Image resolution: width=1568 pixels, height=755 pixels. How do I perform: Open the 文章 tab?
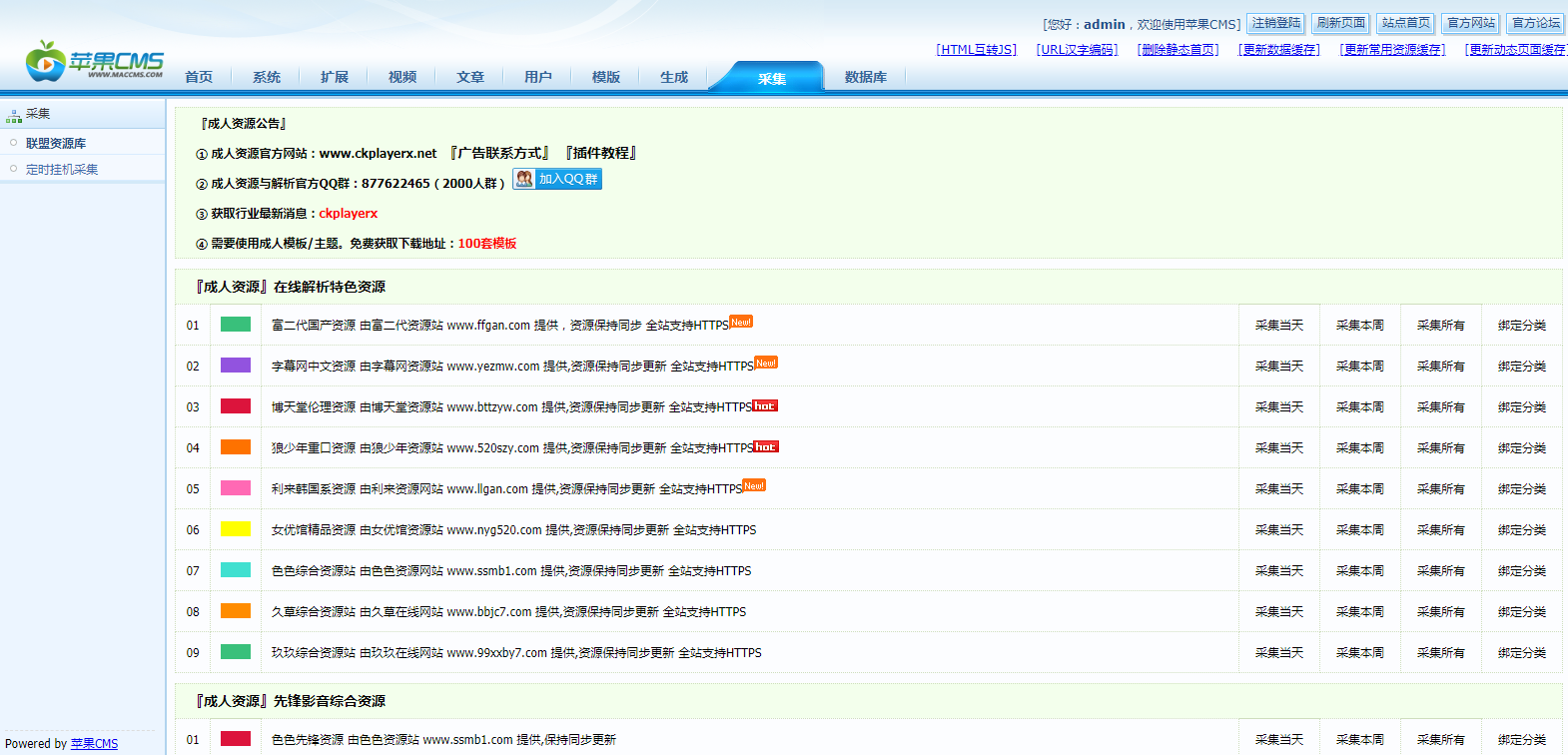pyautogui.click(x=470, y=77)
